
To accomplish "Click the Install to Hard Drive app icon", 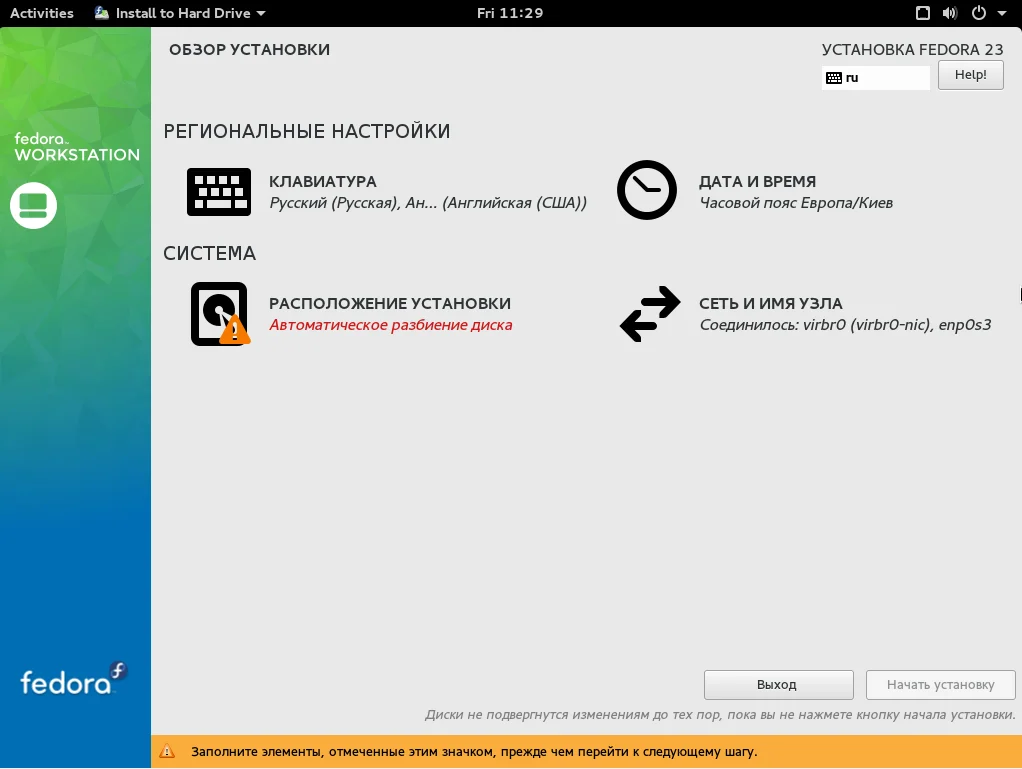I will pos(102,13).
